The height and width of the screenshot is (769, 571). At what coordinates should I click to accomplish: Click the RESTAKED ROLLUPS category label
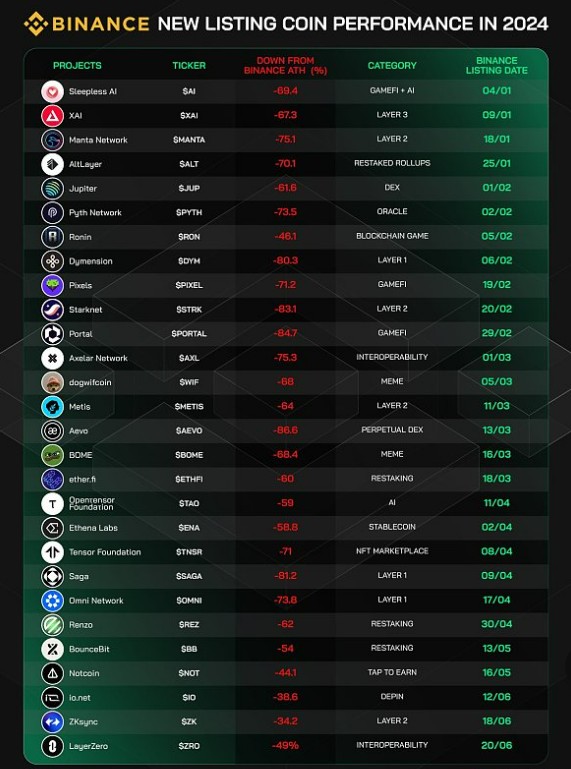tap(392, 163)
